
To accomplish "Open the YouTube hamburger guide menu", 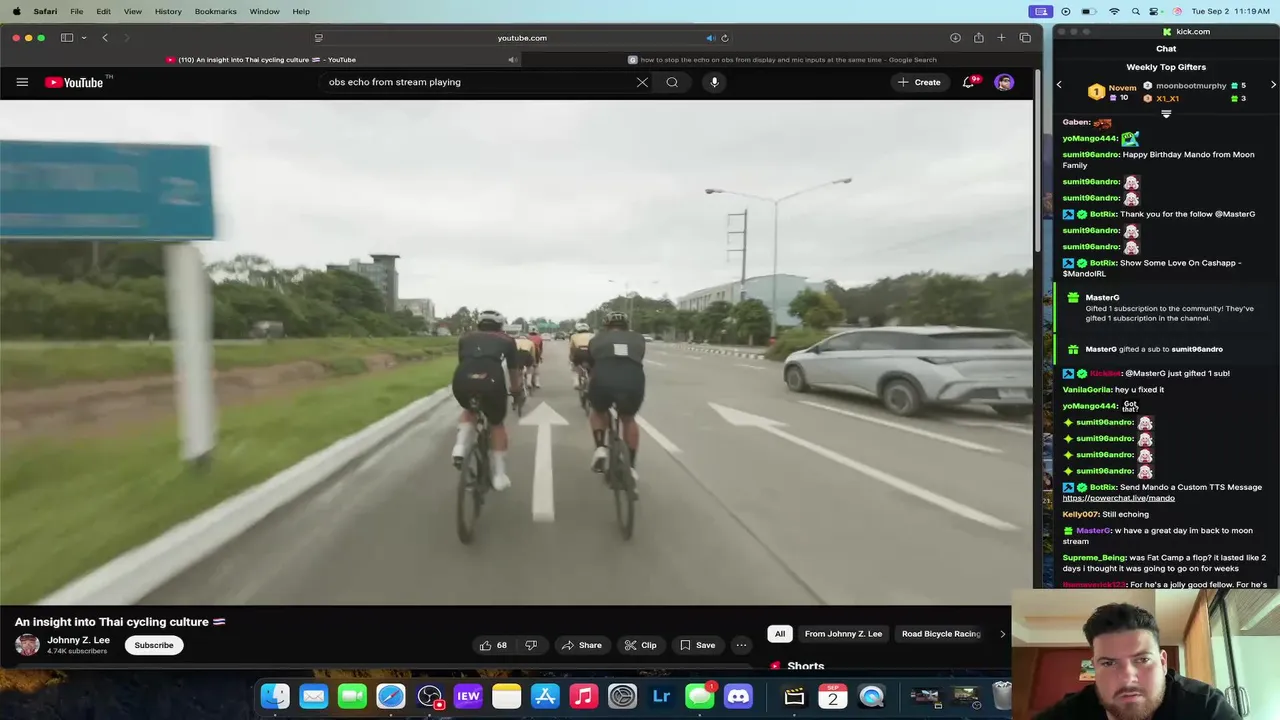I will pyautogui.click(x=22, y=82).
